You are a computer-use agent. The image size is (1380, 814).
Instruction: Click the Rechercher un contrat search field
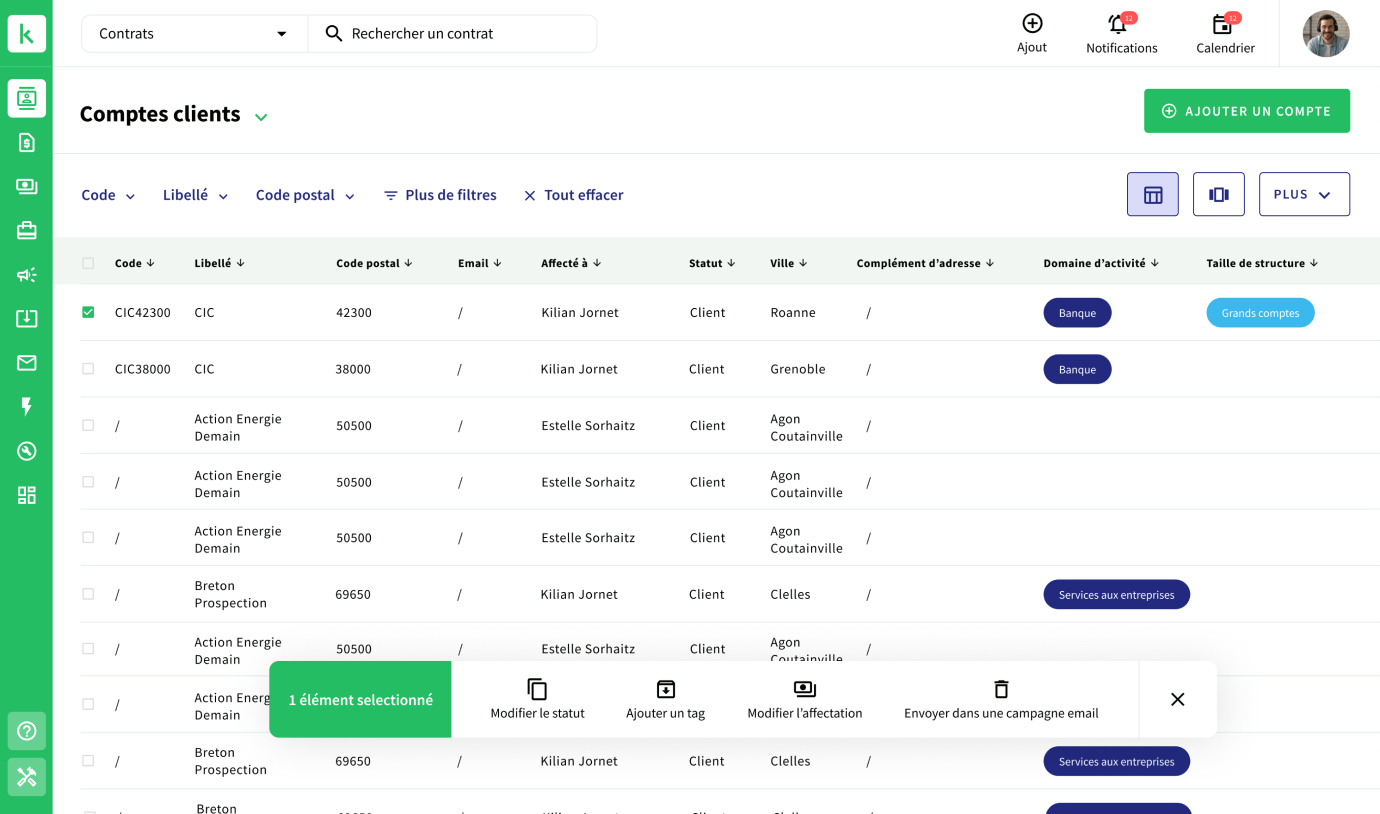[460, 34]
